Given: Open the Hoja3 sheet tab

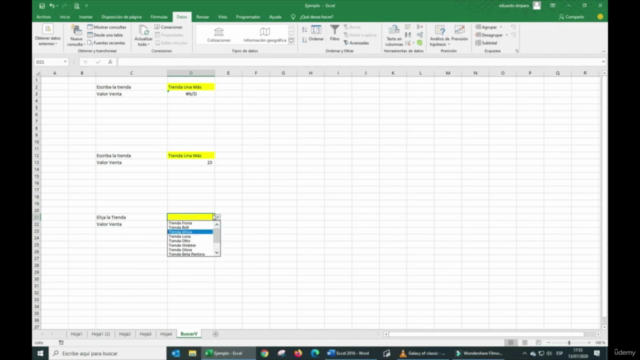Looking at the screenshot, I should (145, 334).
